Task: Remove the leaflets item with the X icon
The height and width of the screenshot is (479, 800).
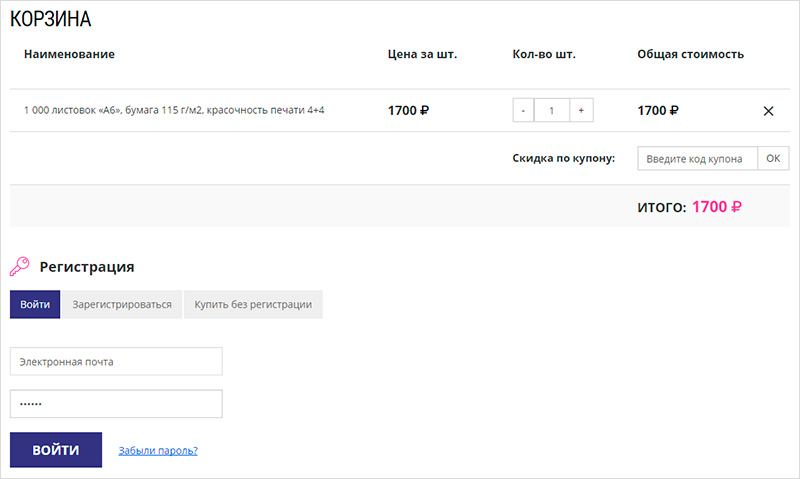Action: pos(768,111)
